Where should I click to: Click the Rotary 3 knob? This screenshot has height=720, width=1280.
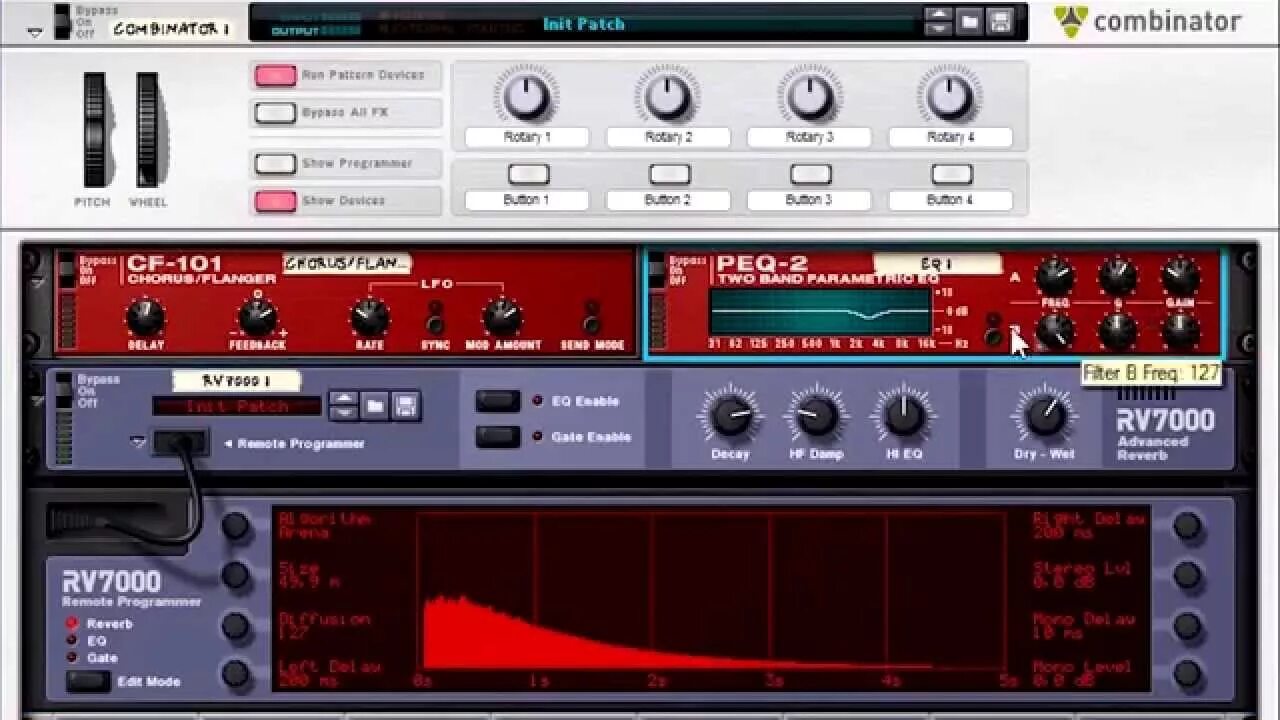[x=809, y=97]
